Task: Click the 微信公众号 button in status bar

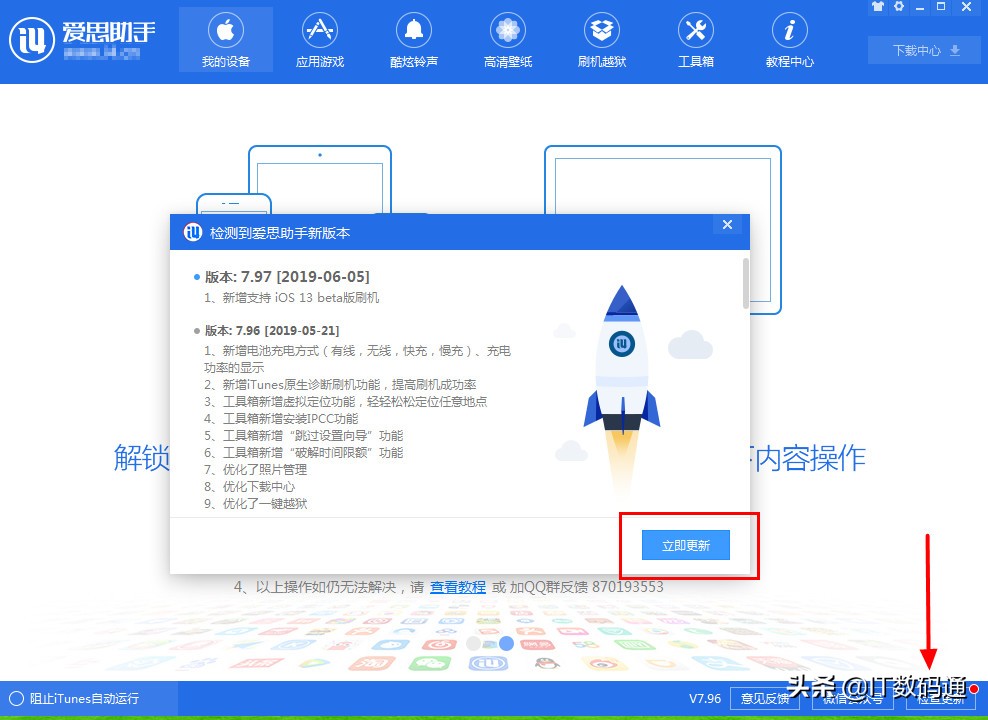Action: click(853, 699)
